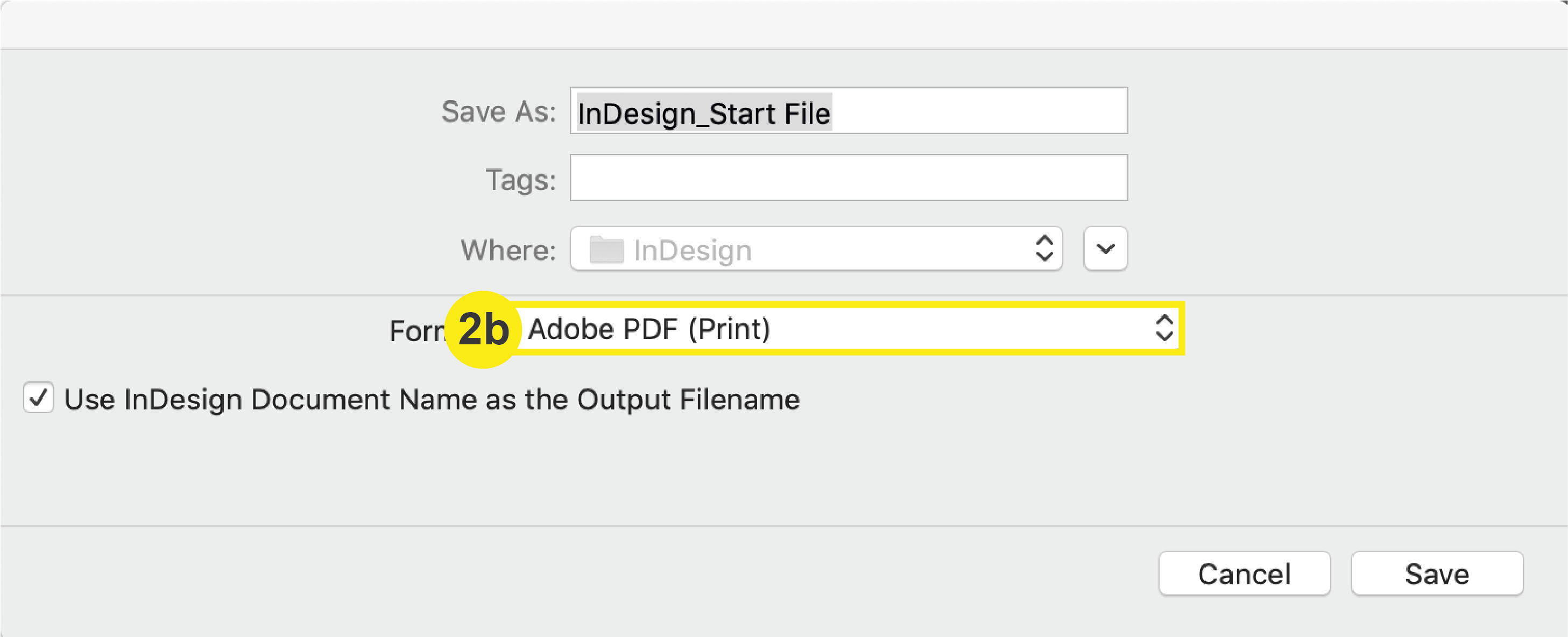Click the Save button
The height and width of the screenshot is (637, 1568).
tap(1437, 572)
